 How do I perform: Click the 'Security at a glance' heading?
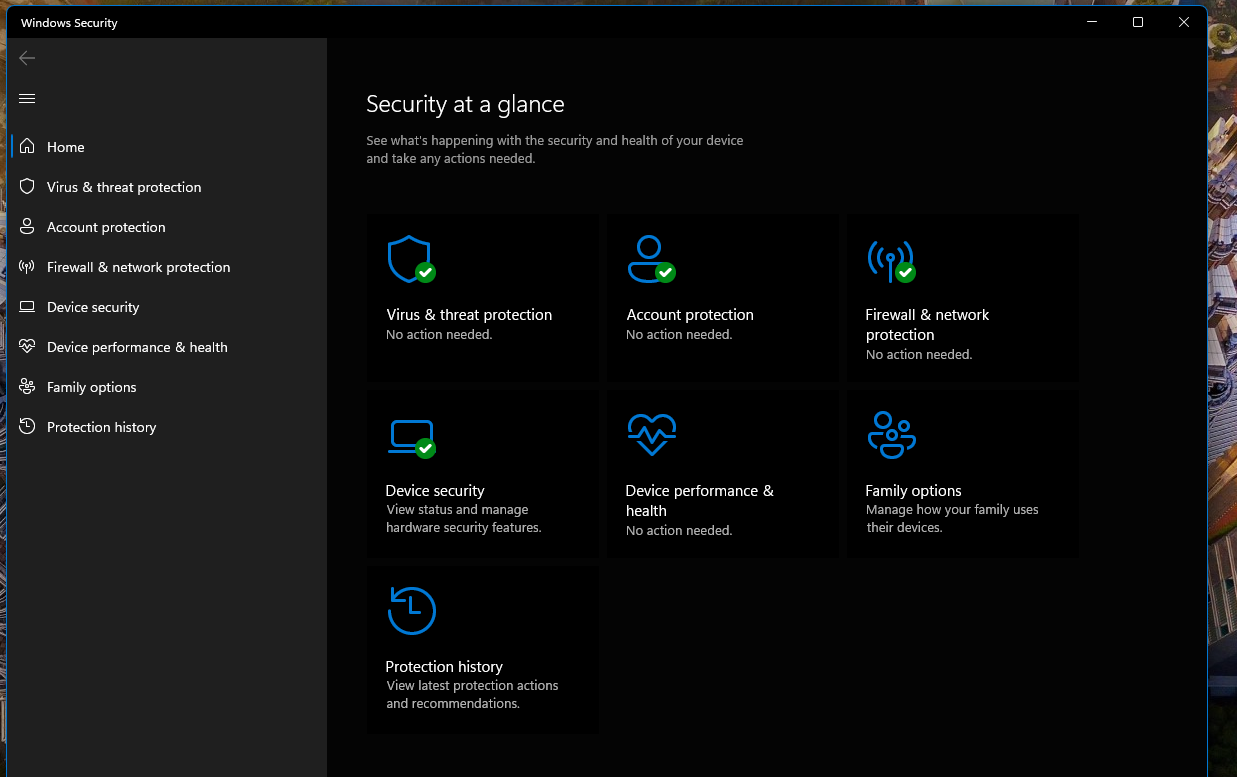pos(465,104)
